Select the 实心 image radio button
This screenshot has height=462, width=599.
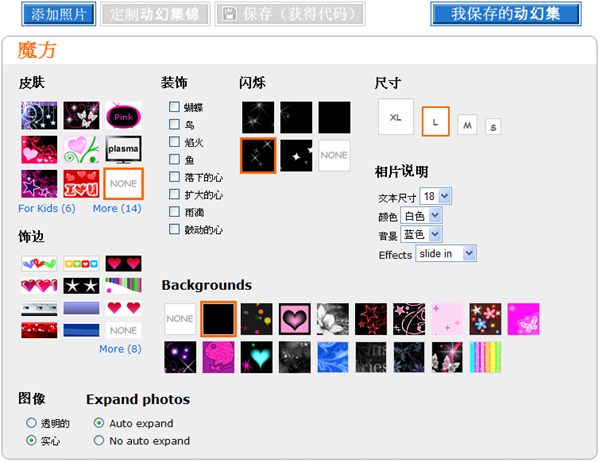coord(31,441)
